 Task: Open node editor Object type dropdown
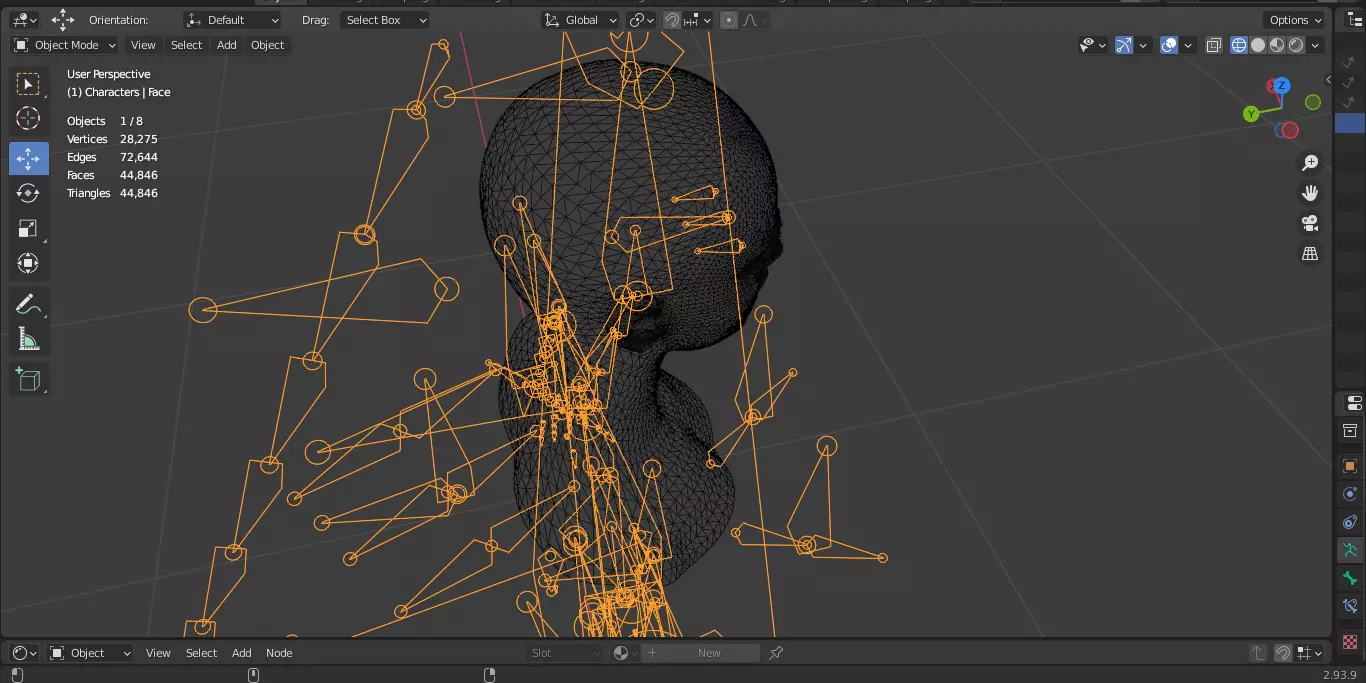[90, 653]
